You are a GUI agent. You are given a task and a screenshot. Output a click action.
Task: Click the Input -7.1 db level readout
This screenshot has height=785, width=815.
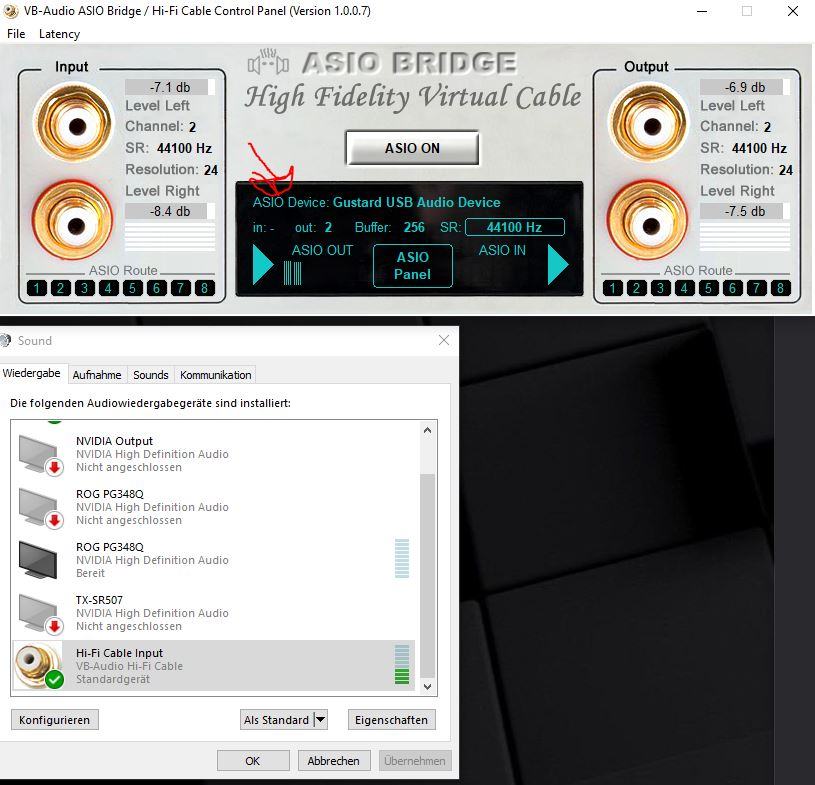[169, 87]
